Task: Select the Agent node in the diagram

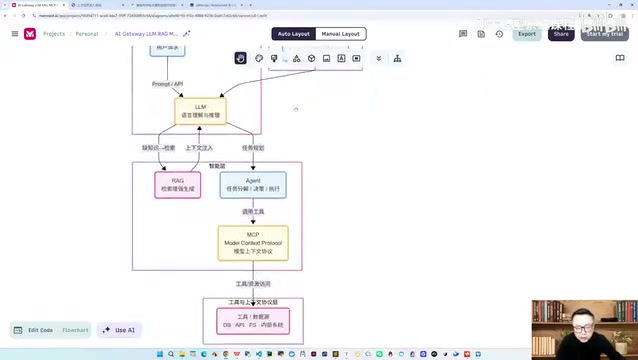Action: 253,185
